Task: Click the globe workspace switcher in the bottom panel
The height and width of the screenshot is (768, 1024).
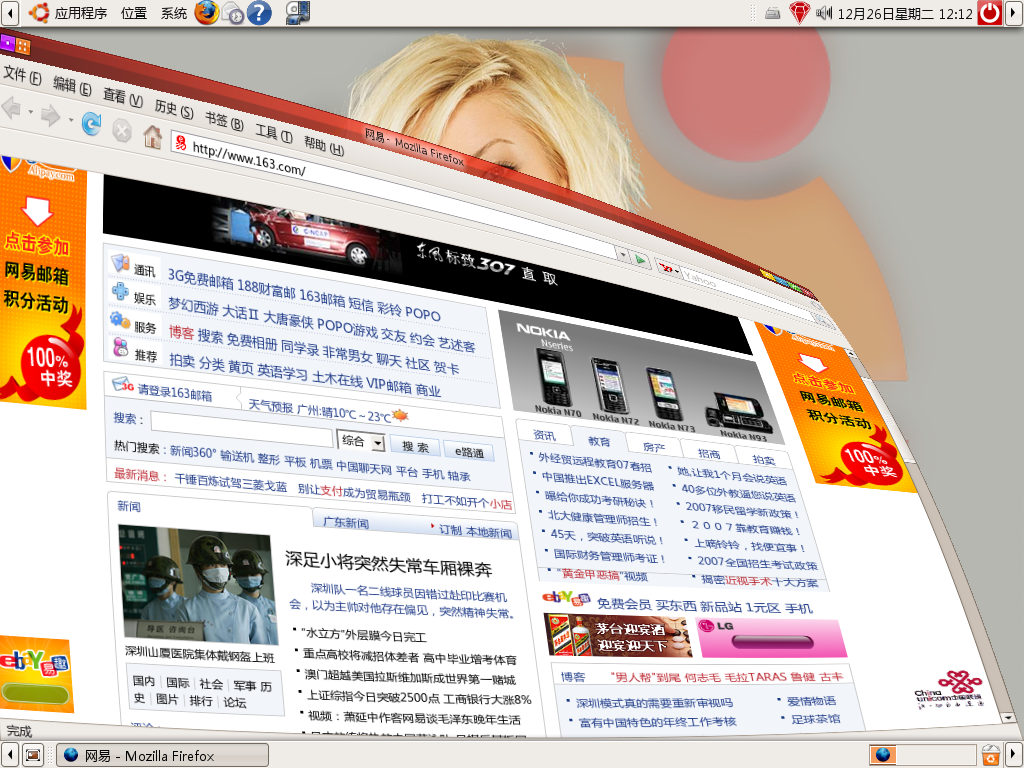Action: [882, 755]
